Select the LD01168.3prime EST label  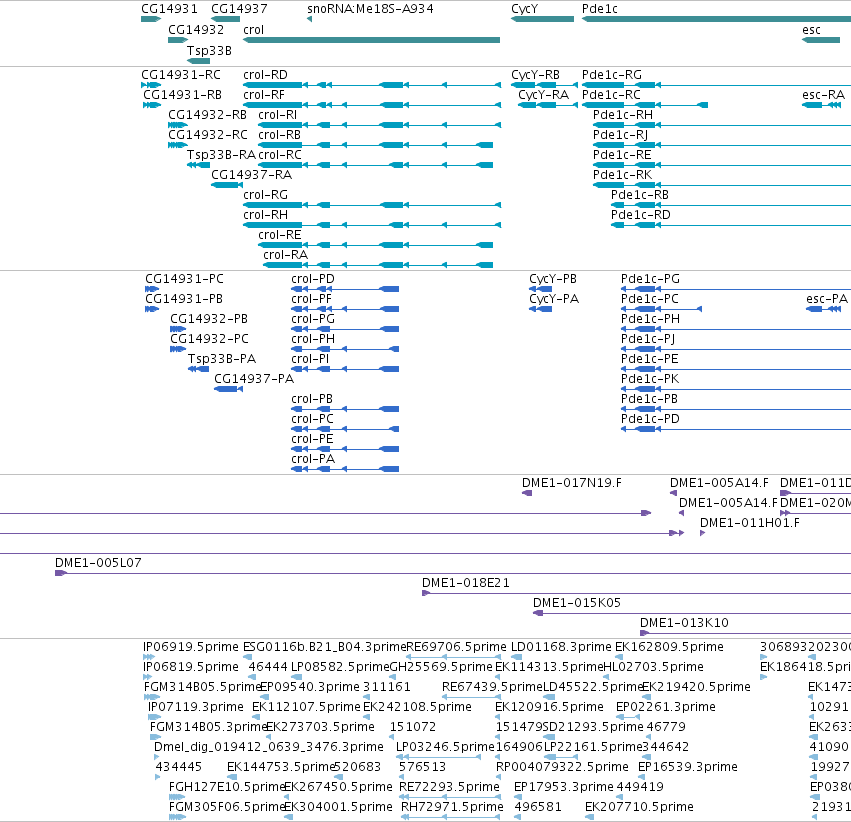(x=561, y=647)
